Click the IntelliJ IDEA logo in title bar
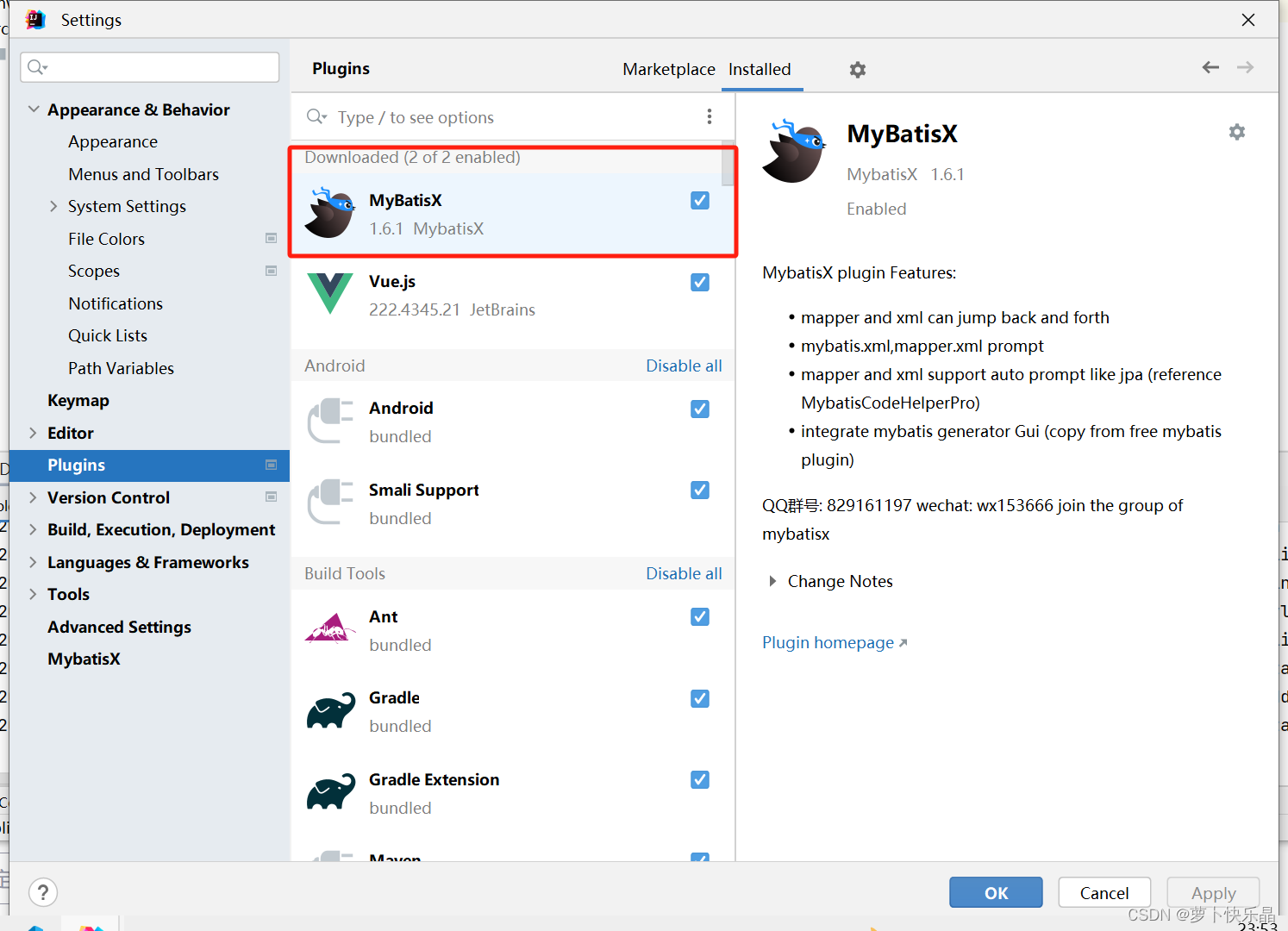Viewport: 1288px width, 931px height. 35,20
